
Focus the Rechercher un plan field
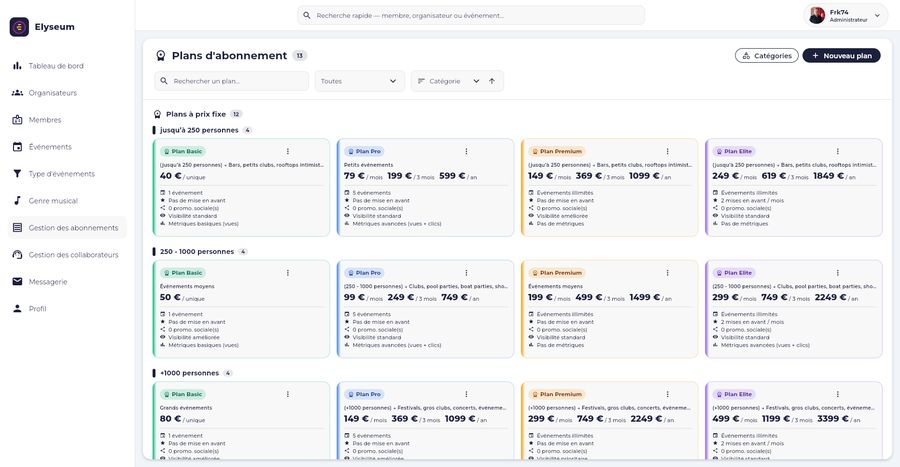(231, 81)
